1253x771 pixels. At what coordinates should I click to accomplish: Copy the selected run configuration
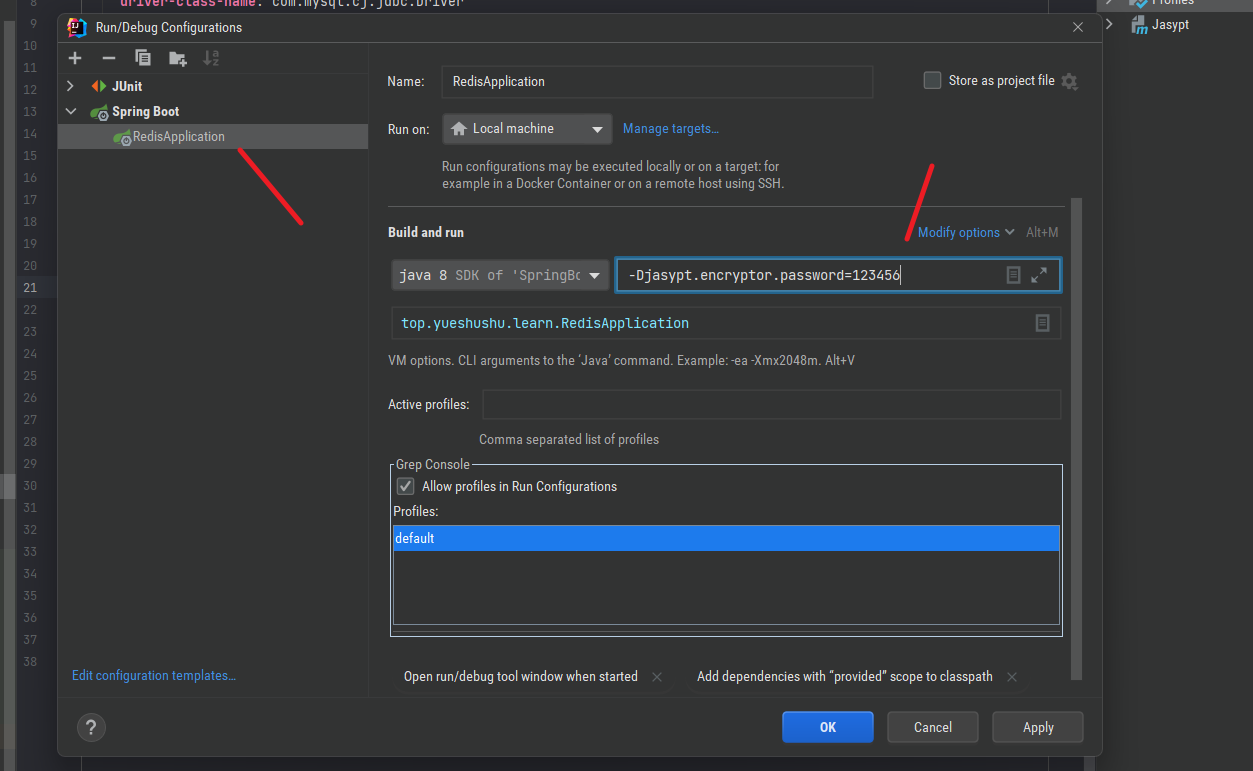pyautogui.click(x=143, y=58)
